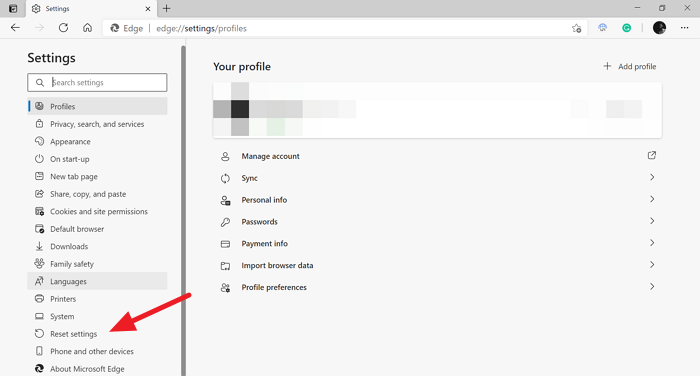Click the address bar URL
Screen dimensions: 700x376
201,28
